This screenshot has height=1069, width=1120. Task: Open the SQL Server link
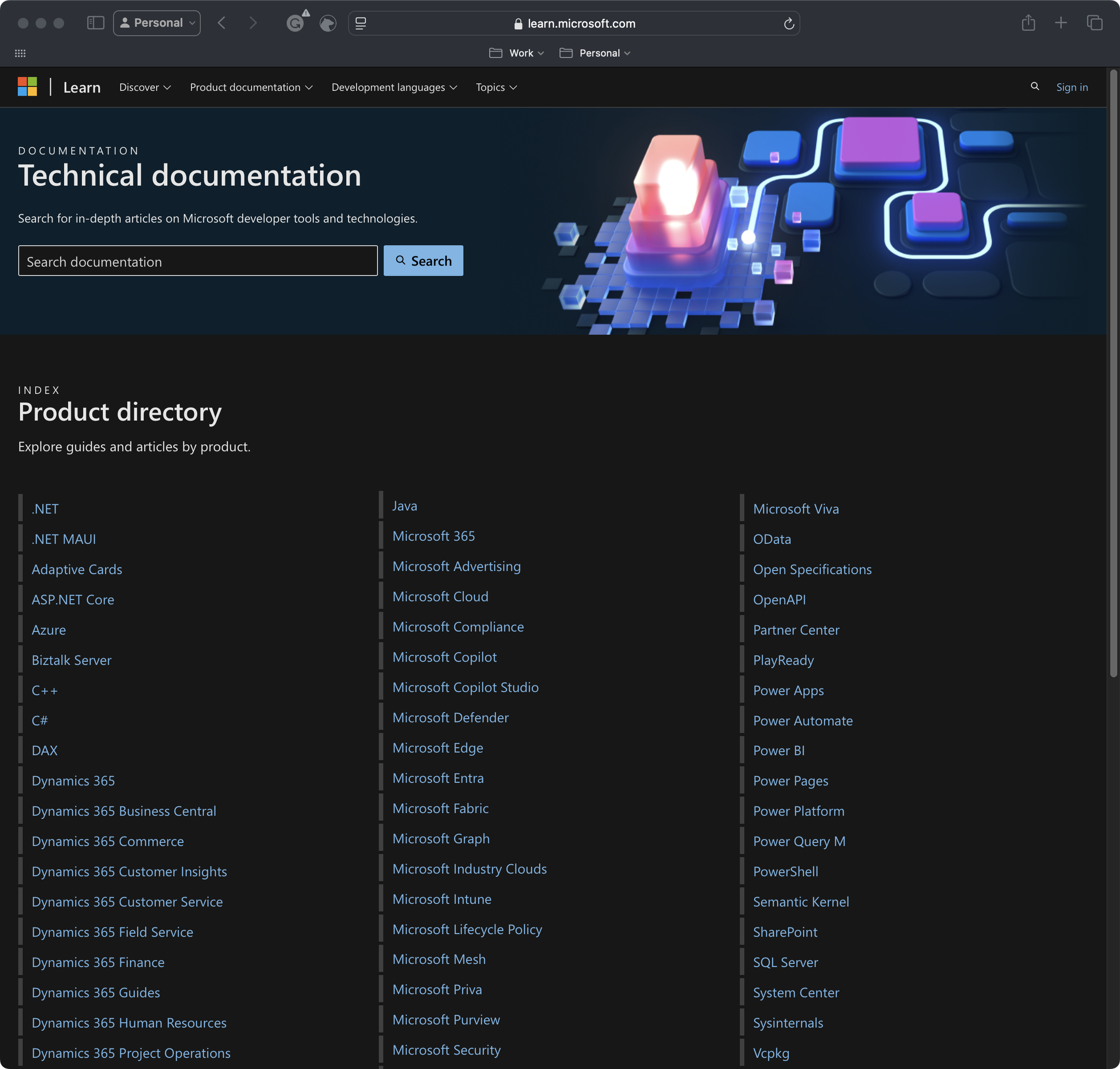pos(785,962)
